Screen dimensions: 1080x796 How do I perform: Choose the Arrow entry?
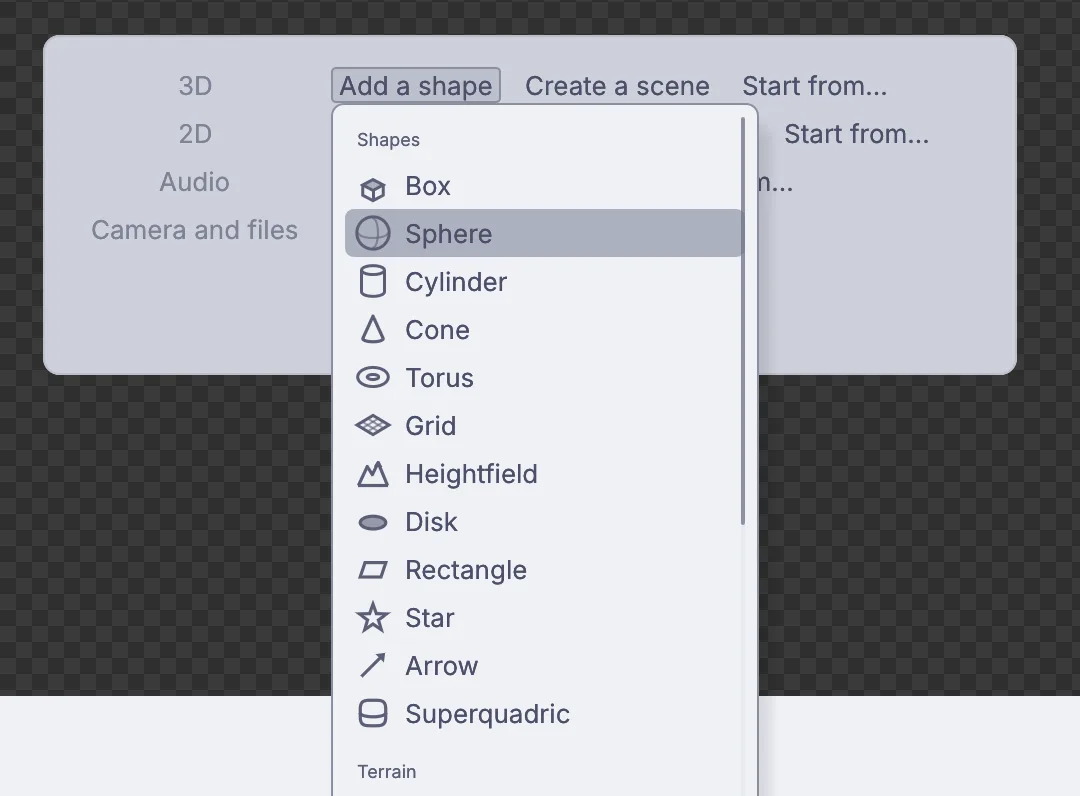click(x=543, y=666)
